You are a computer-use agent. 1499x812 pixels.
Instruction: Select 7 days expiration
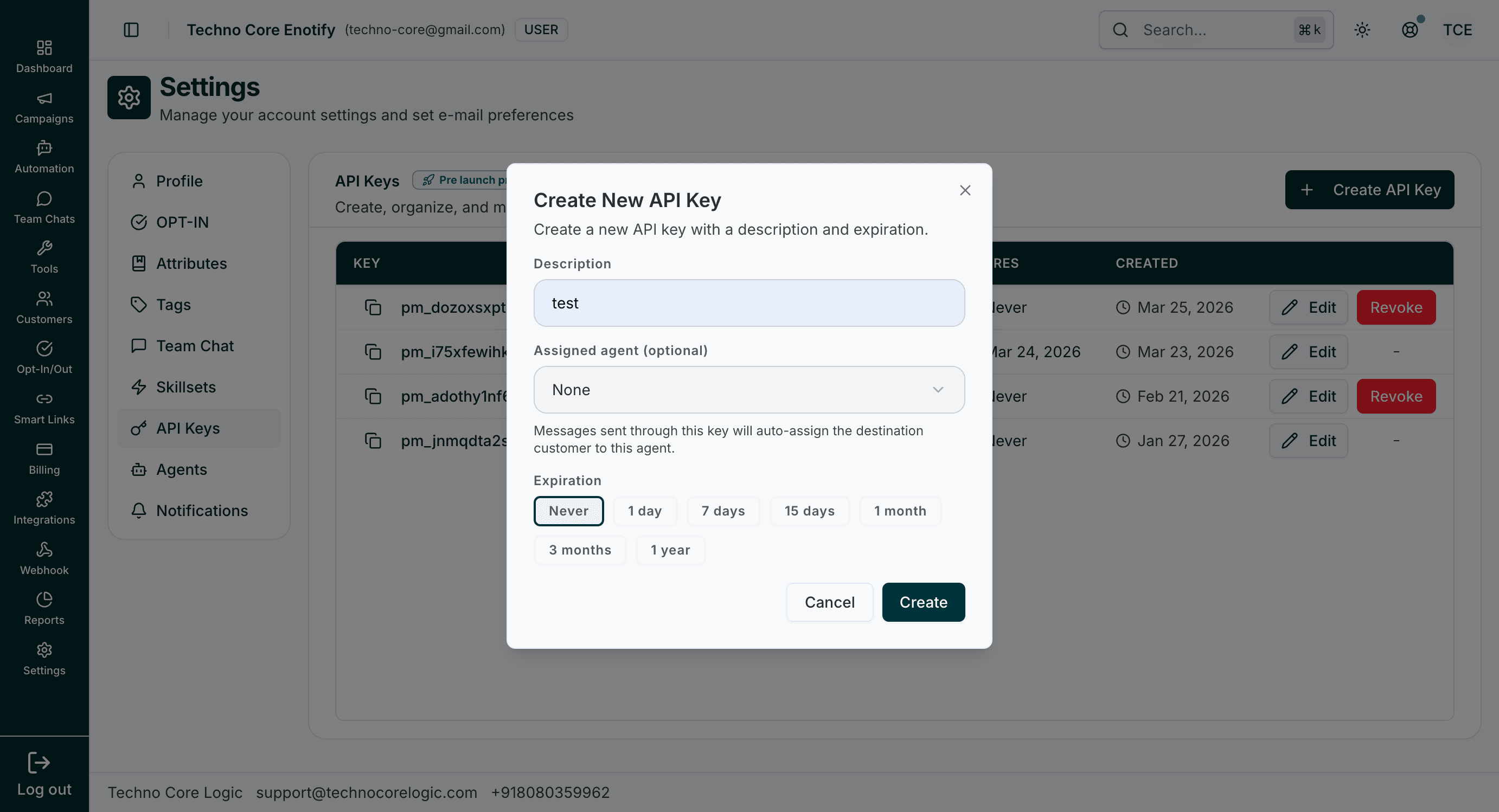(x=723, y=511)
